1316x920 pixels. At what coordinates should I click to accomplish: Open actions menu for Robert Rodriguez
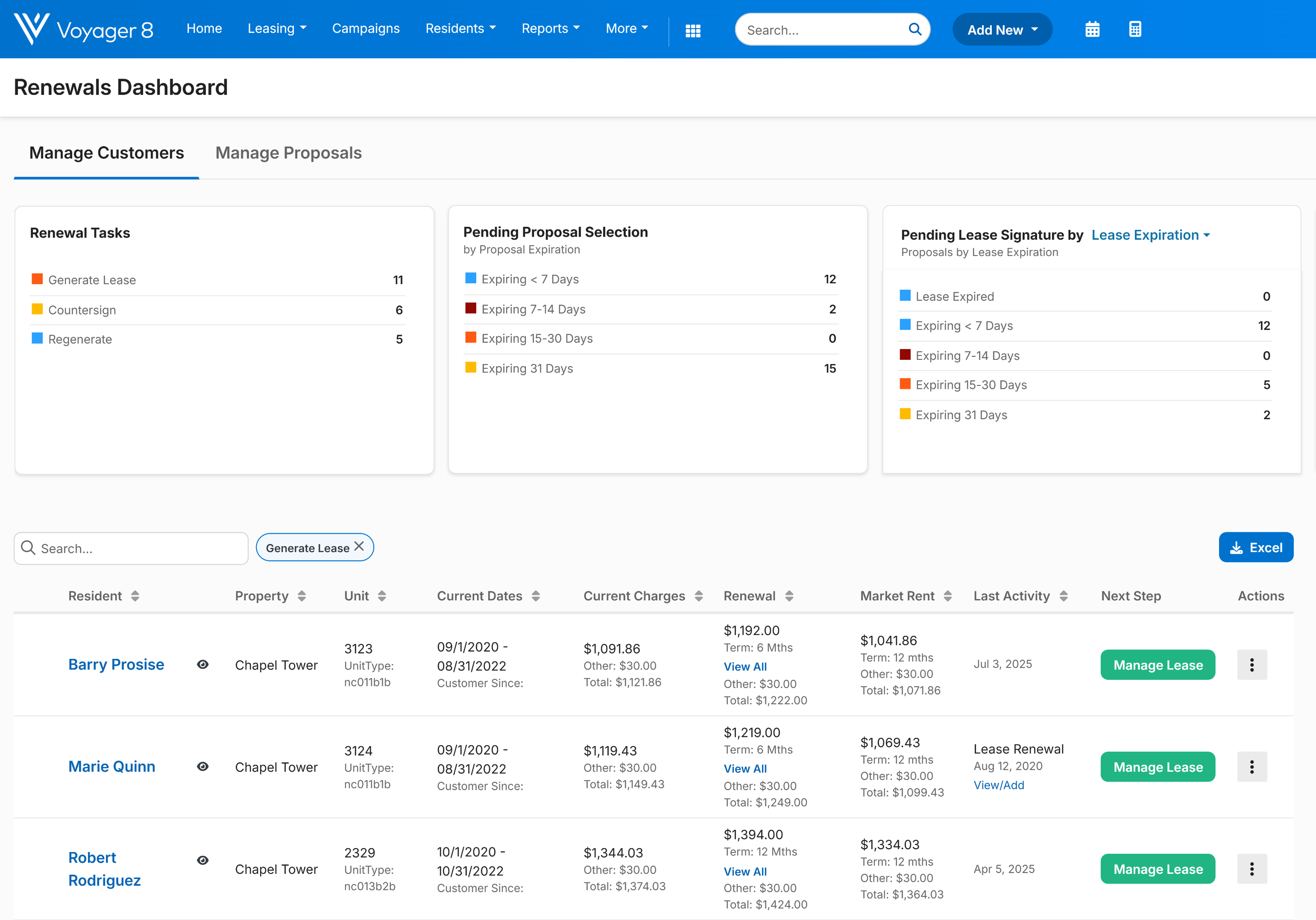coord(1252,869)
